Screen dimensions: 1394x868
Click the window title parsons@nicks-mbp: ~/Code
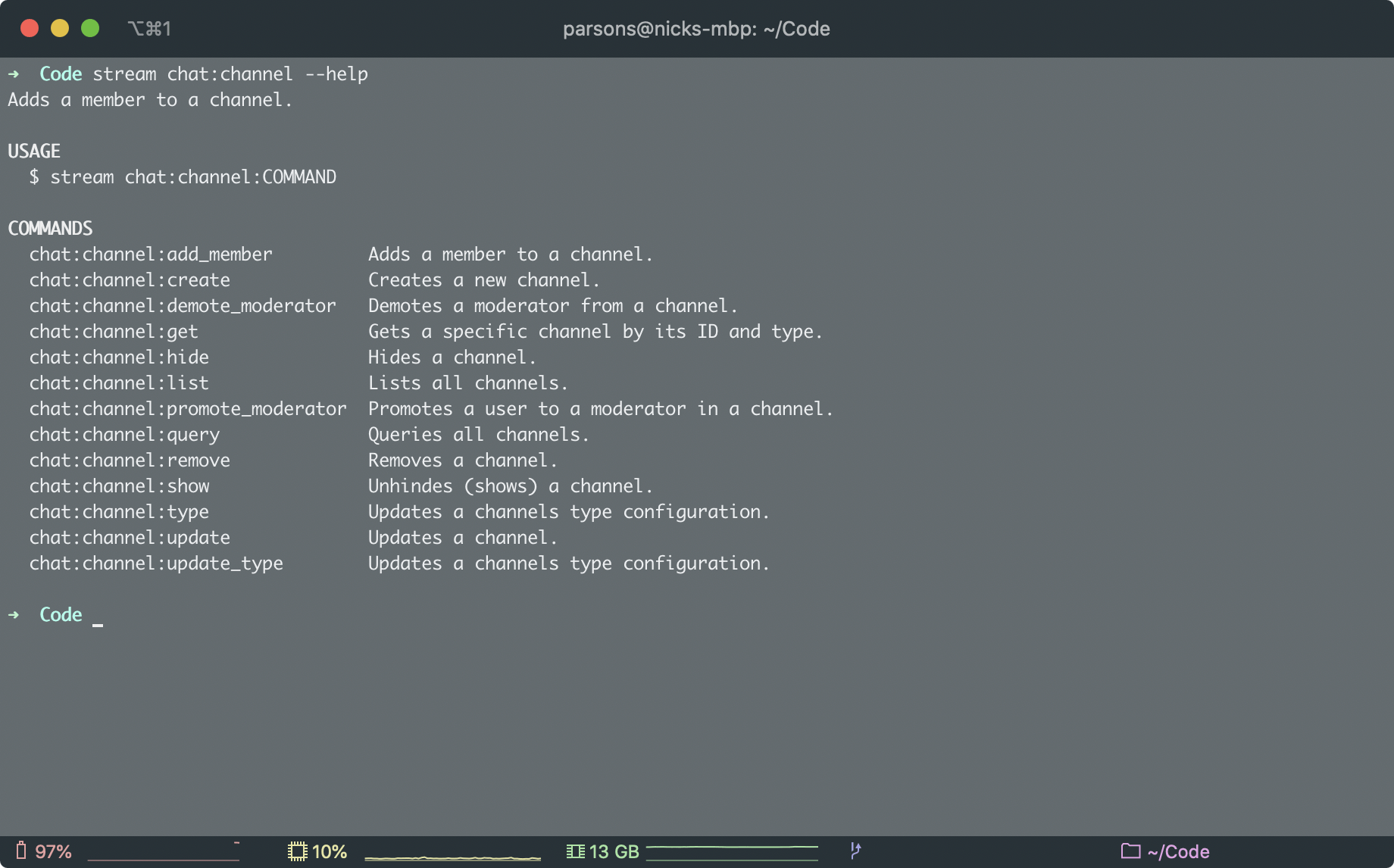(x=696, y=28)
